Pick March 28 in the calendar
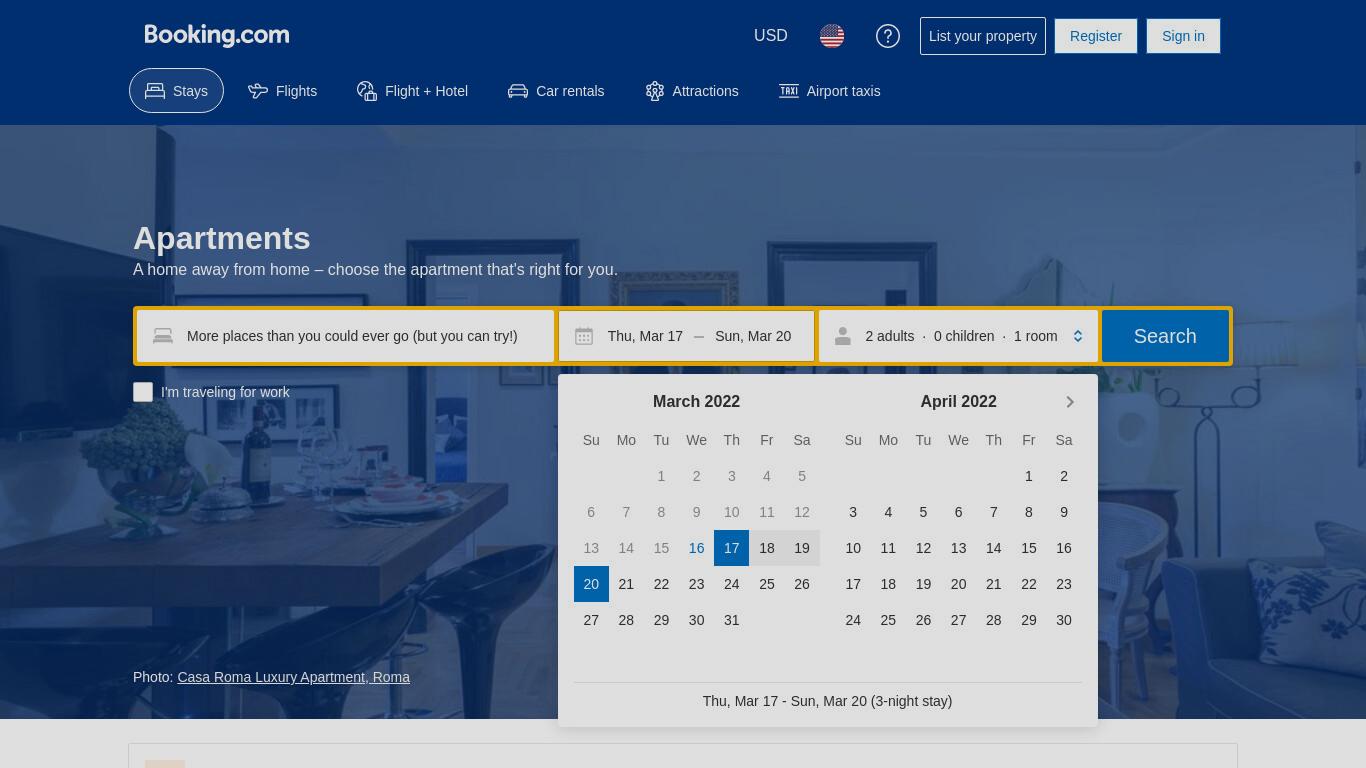 point(626,620)
